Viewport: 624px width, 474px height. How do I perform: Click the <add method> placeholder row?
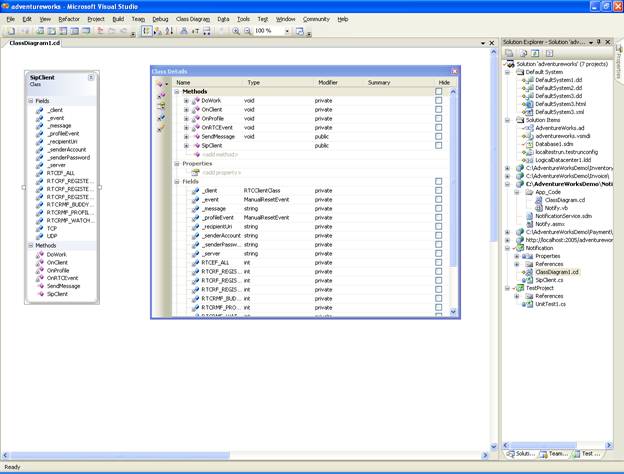pyautogui.click(x=220, y=154)
